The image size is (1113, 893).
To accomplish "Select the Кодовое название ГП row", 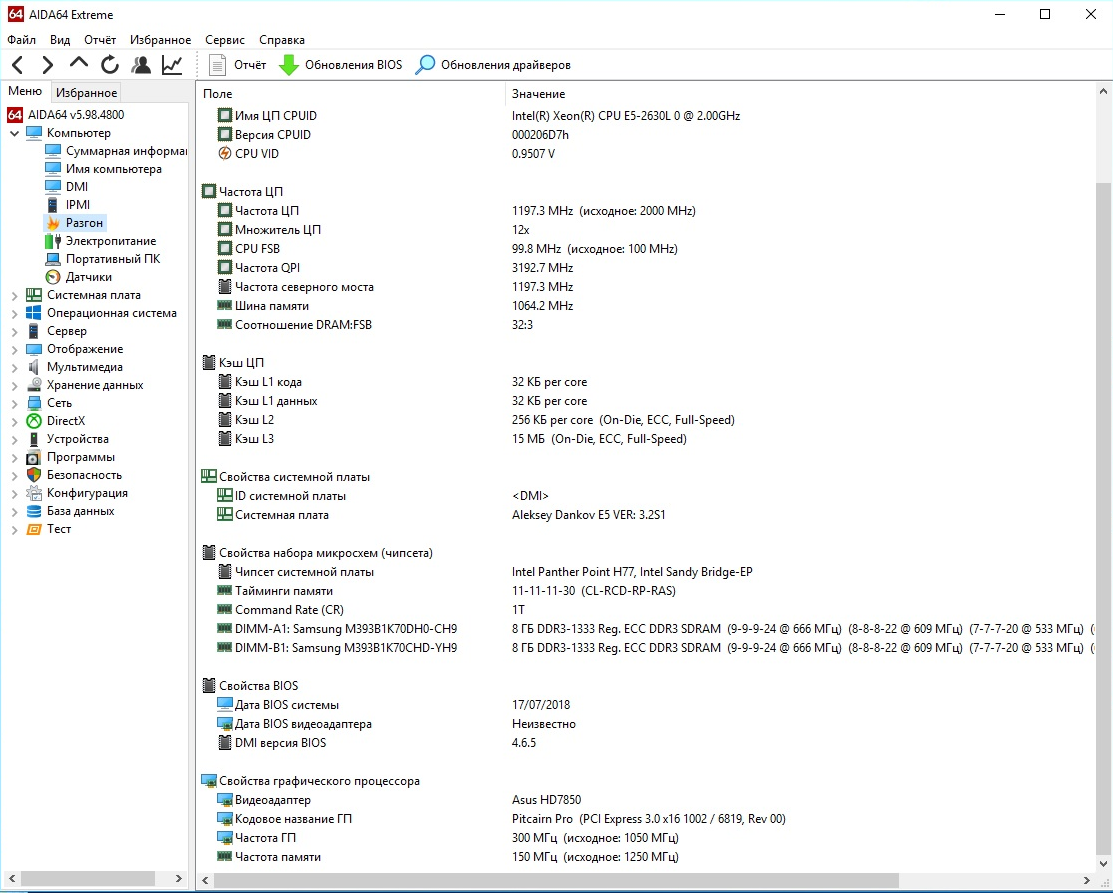I will point(646,818).
